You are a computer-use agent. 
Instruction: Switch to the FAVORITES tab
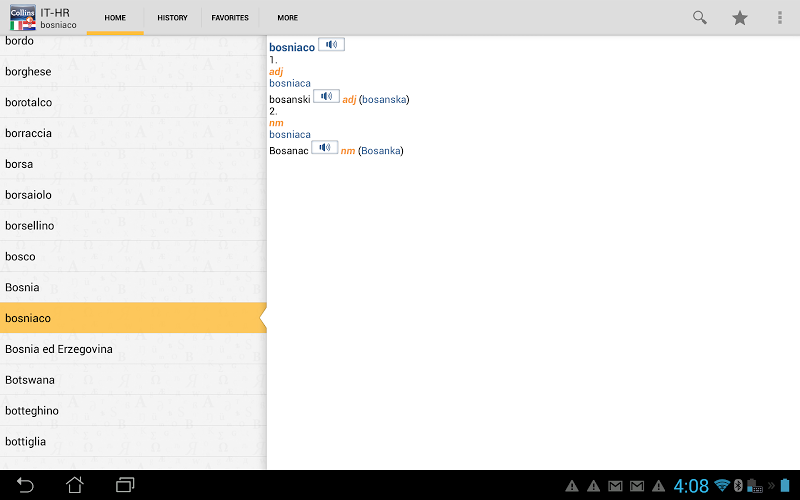tap(230, 18)
